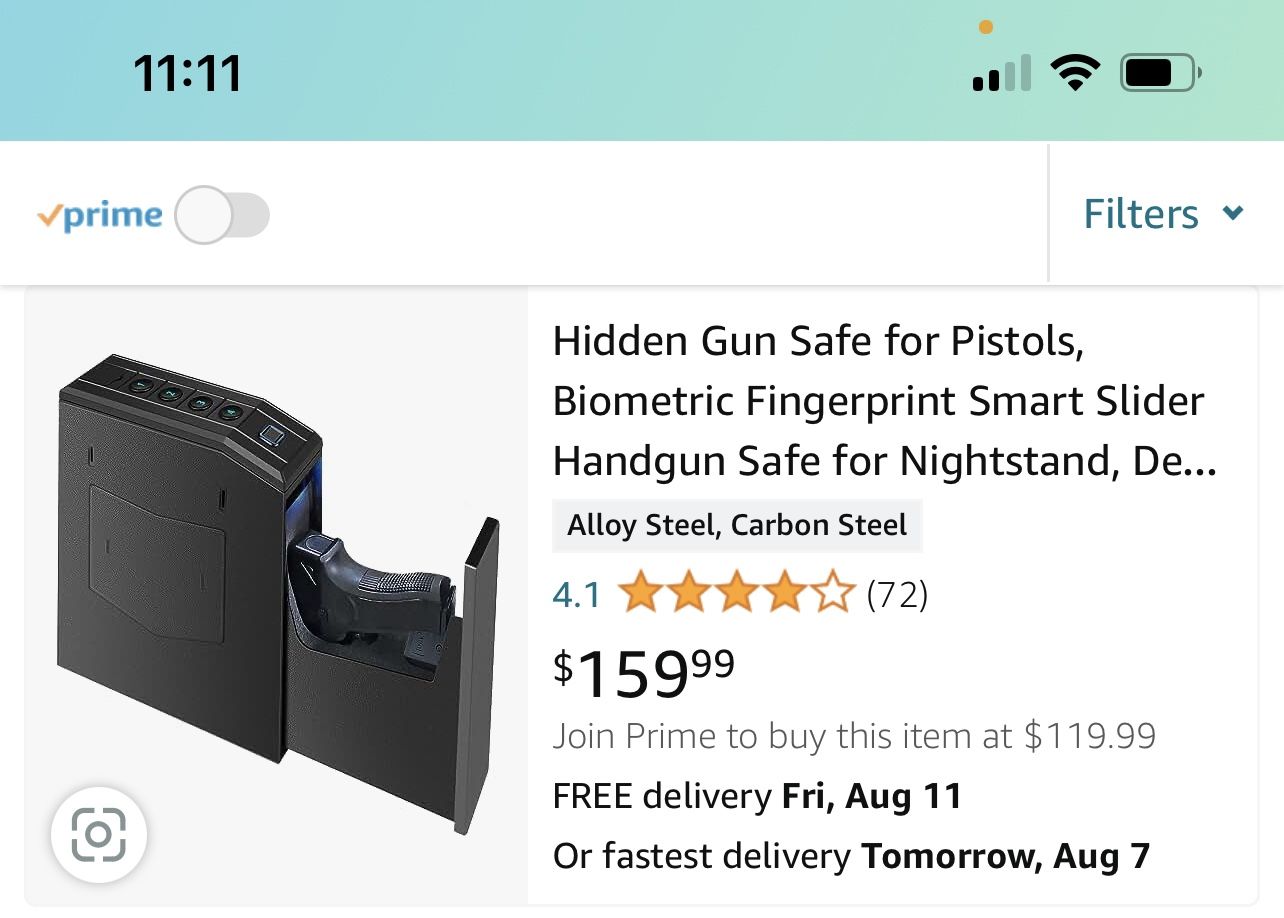Image resolution: width=1284 pixels, height=918 pixels.
Task: Open the Hidden Gun Safe product title
Action: tap(878, 400)
